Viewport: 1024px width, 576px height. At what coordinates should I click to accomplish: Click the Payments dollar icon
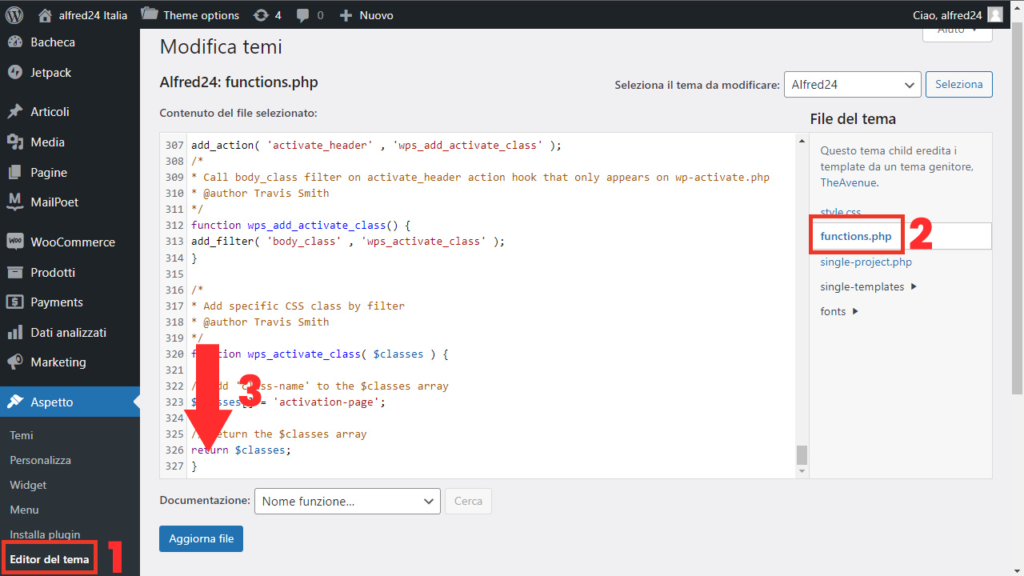point(14,302)
